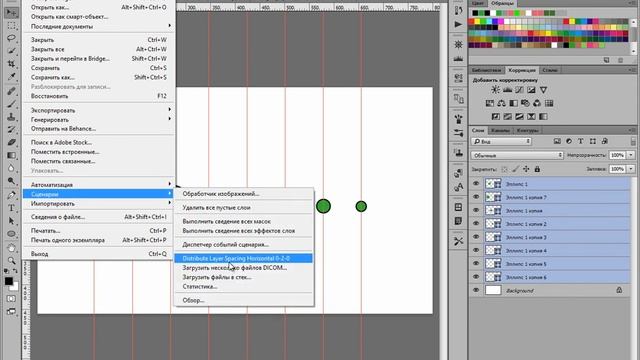The width and height of the screenshot is (640, 360).
Task: Expand the Последние документы submenu
Action: 99,26
